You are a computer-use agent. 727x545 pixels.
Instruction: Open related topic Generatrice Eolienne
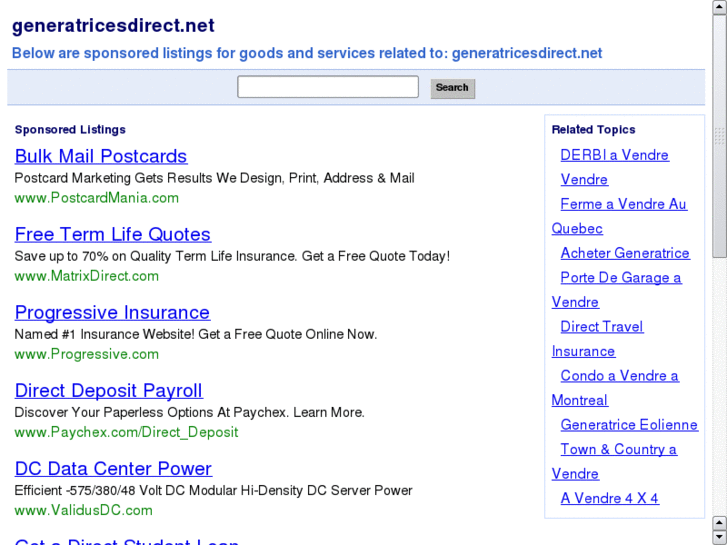(629, 425)
